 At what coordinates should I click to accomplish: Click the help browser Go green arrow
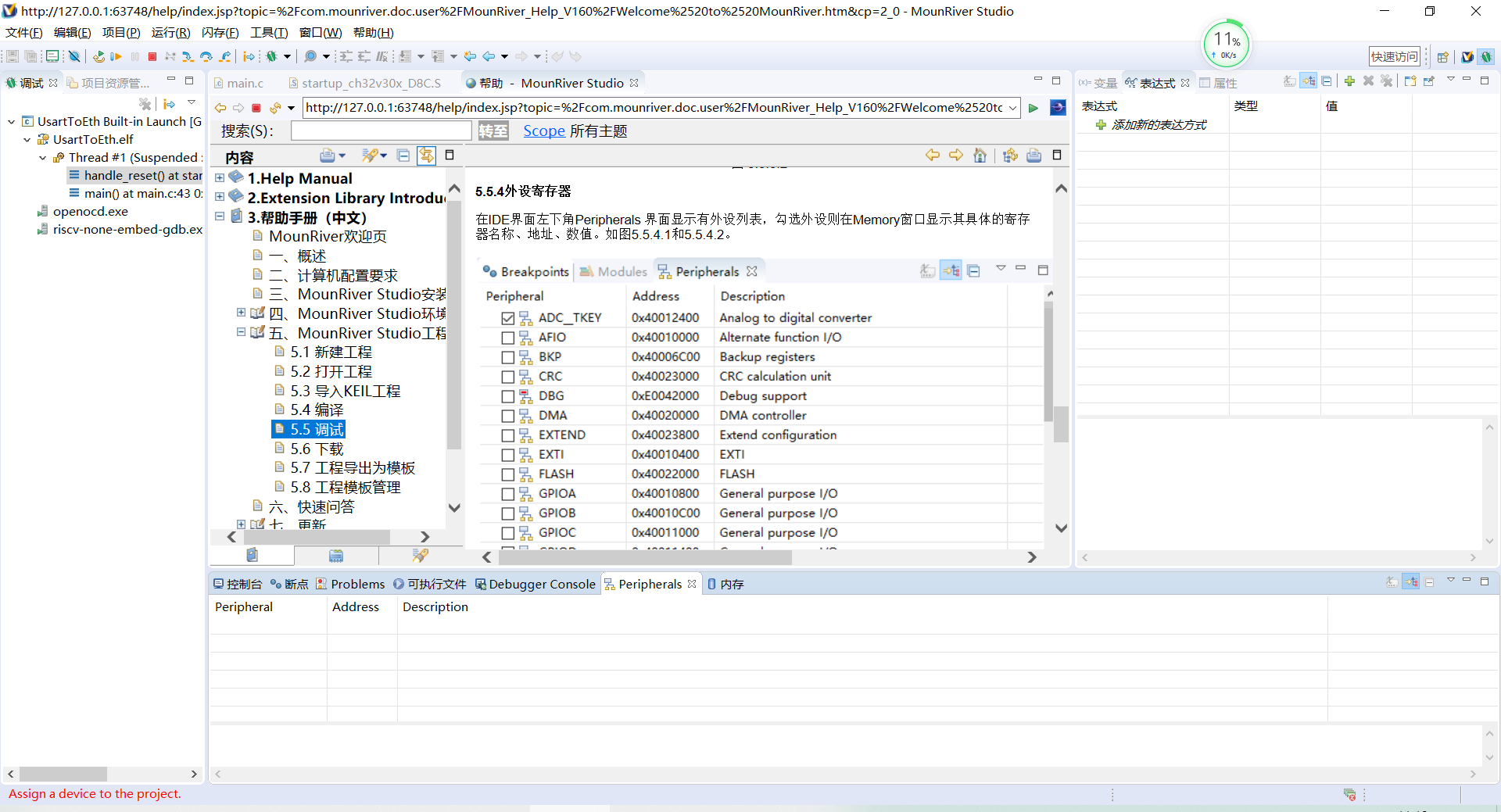pos(1034,108)
